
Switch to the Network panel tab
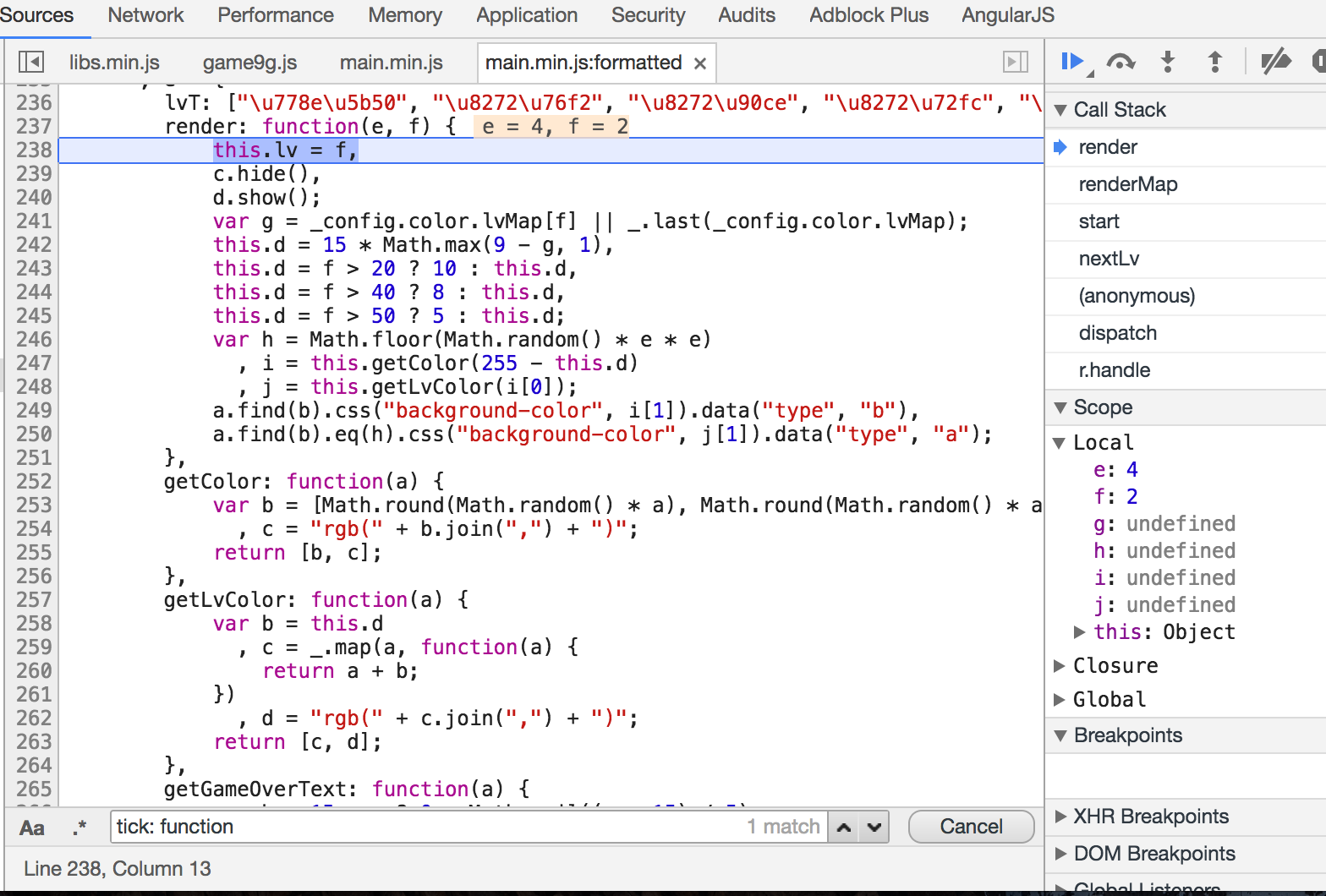(x=145, y=15)
